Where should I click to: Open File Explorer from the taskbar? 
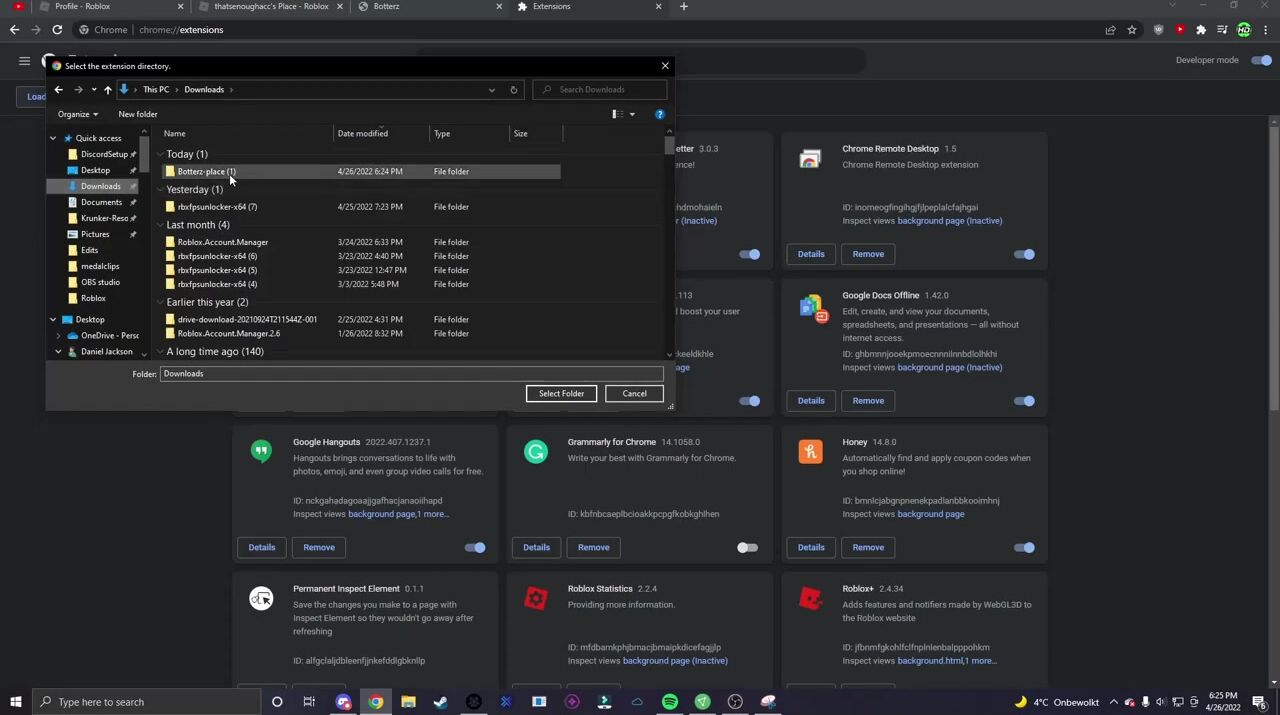click(x=408, y=702)
